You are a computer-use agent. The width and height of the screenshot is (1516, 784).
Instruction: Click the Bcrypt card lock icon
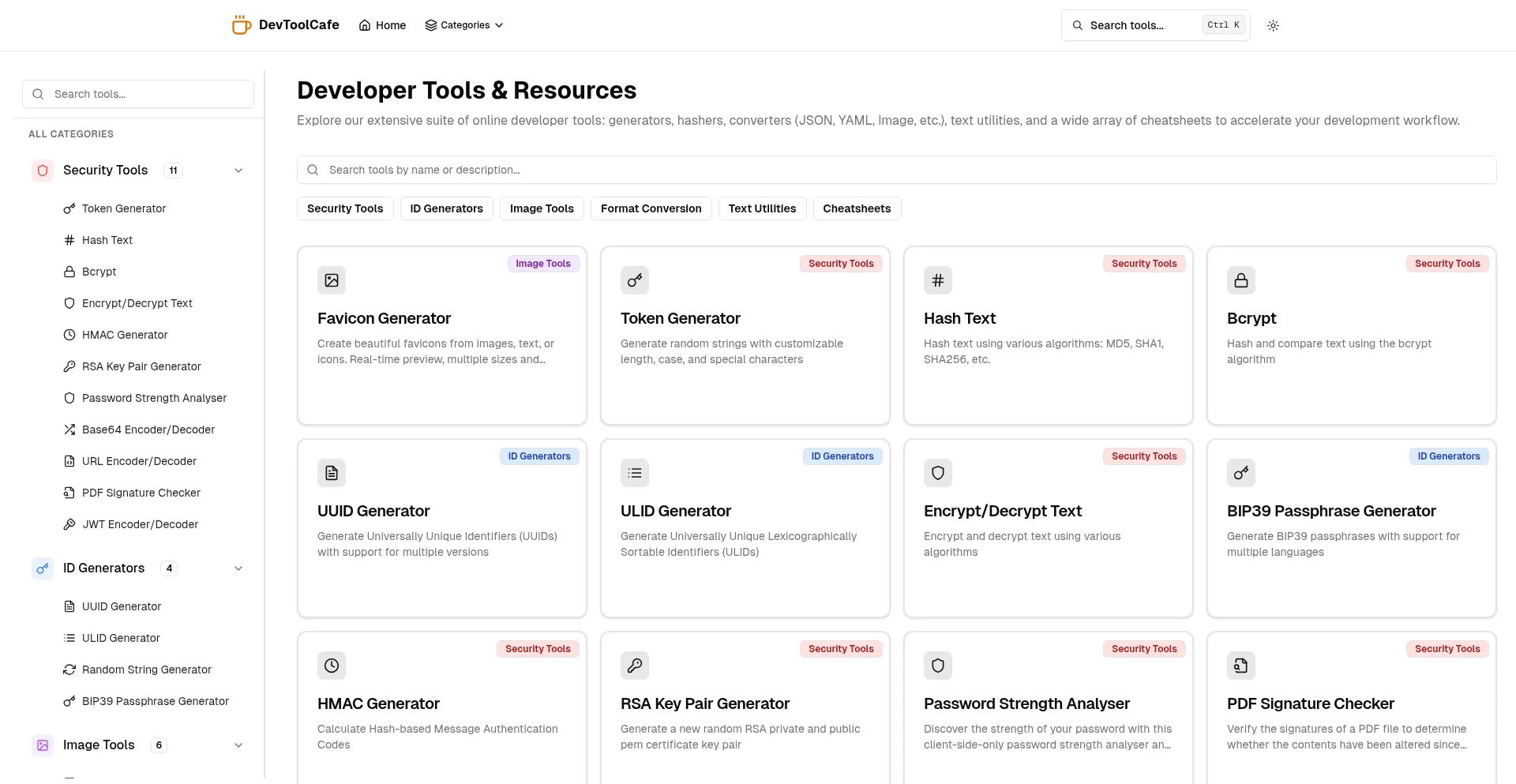coord(1241,280)
